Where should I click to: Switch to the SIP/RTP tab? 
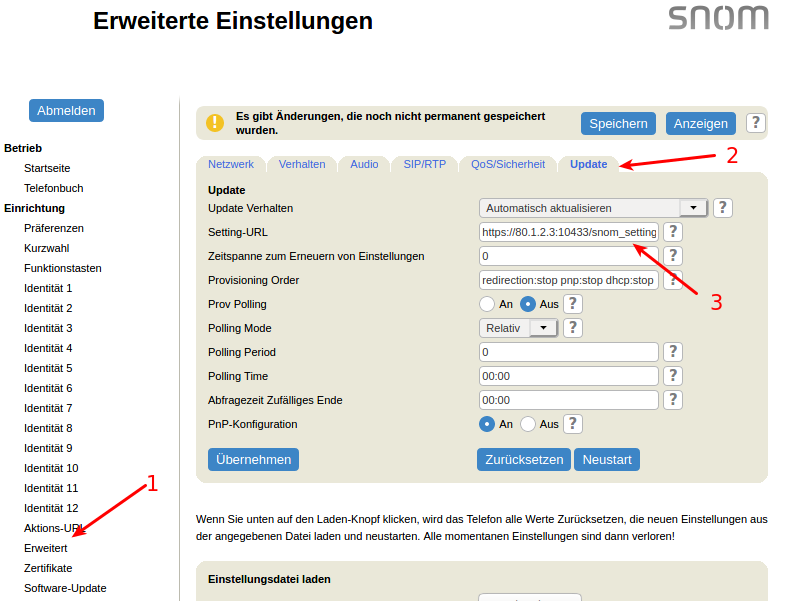pyautogui.click(x=424, y=164)
